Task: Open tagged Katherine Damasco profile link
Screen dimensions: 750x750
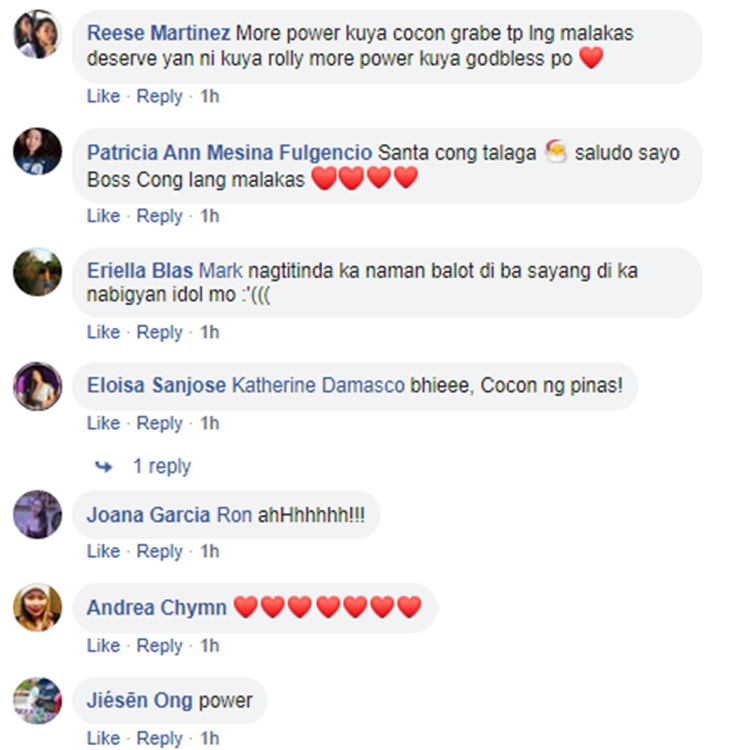Action: tap(319, 386)
